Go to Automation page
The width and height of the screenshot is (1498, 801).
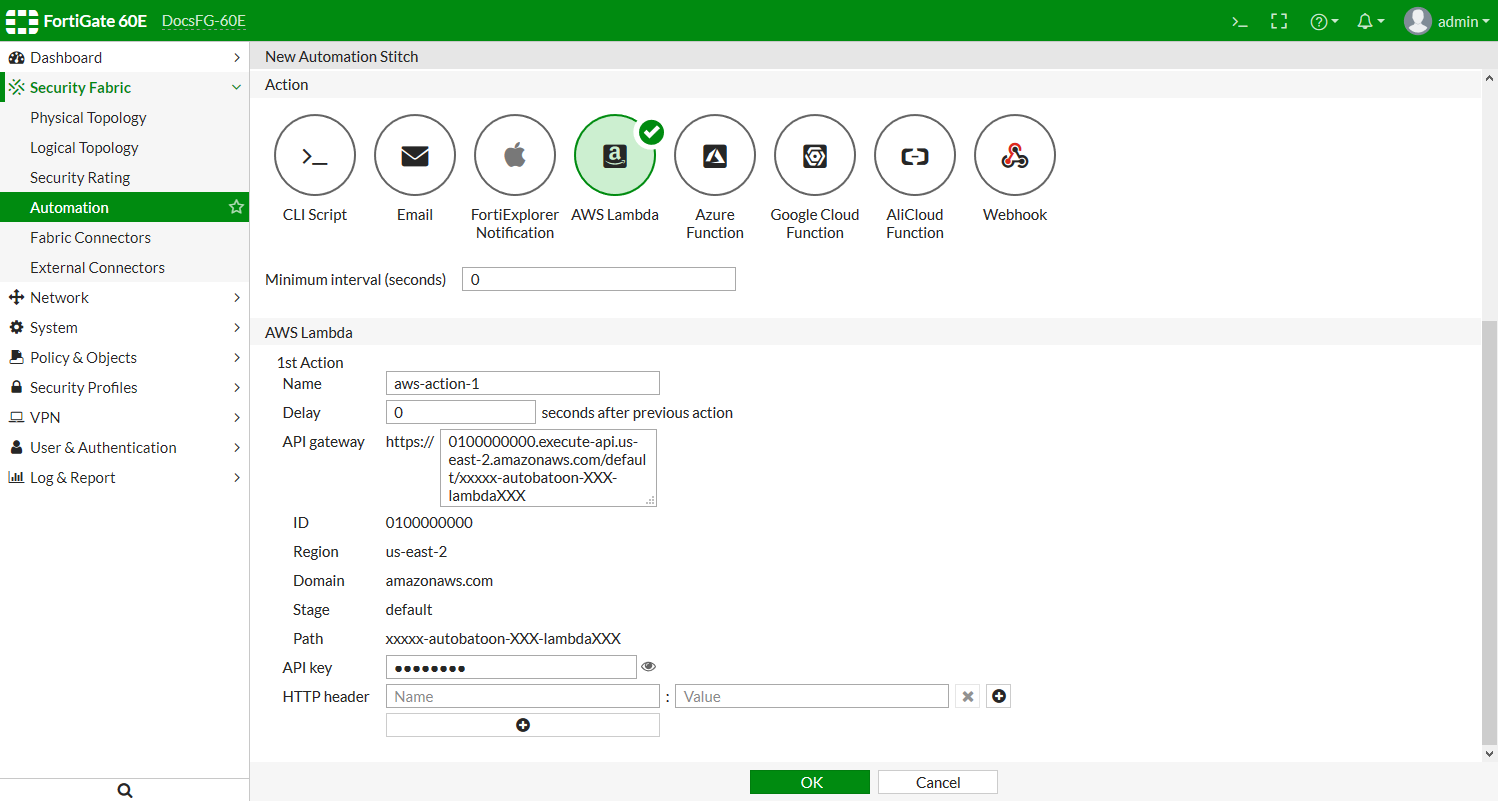tap(124, 208)
